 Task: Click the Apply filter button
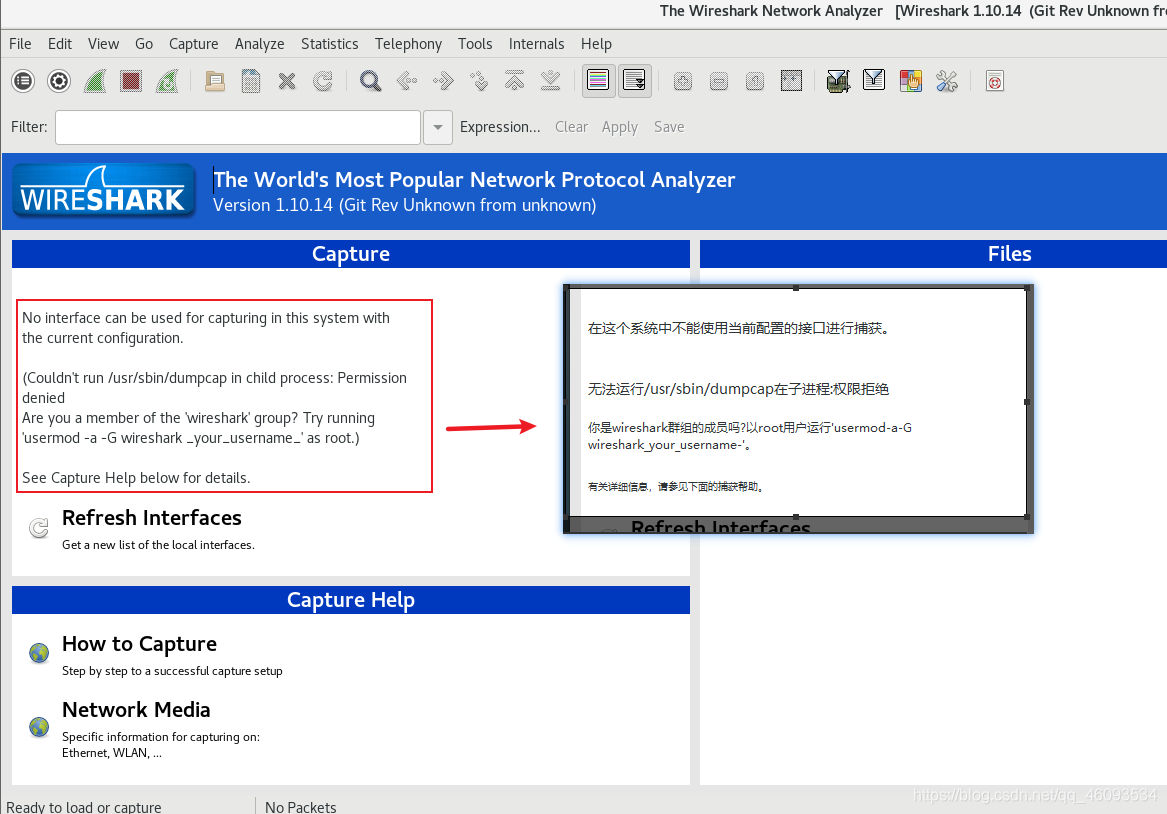pyautogui.click(x=620, y=127)
